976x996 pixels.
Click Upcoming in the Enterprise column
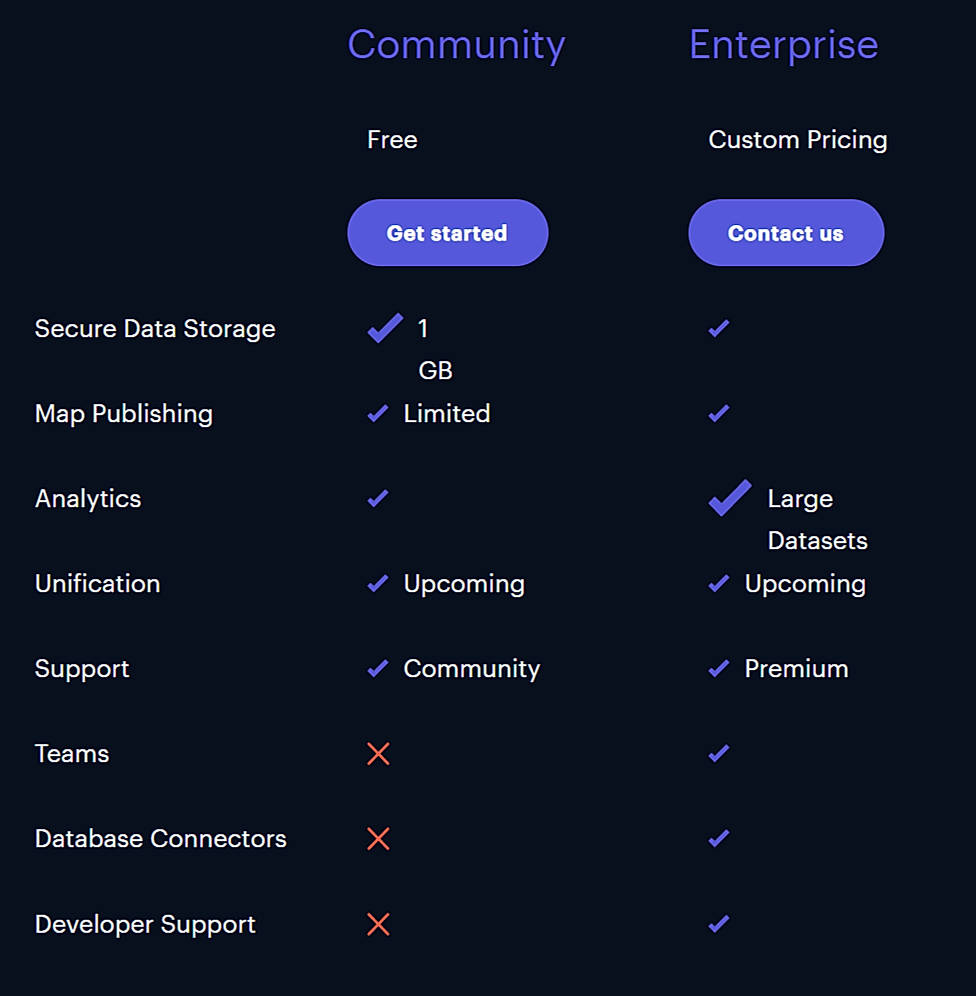pyautogui.click(x=805, y=584)
